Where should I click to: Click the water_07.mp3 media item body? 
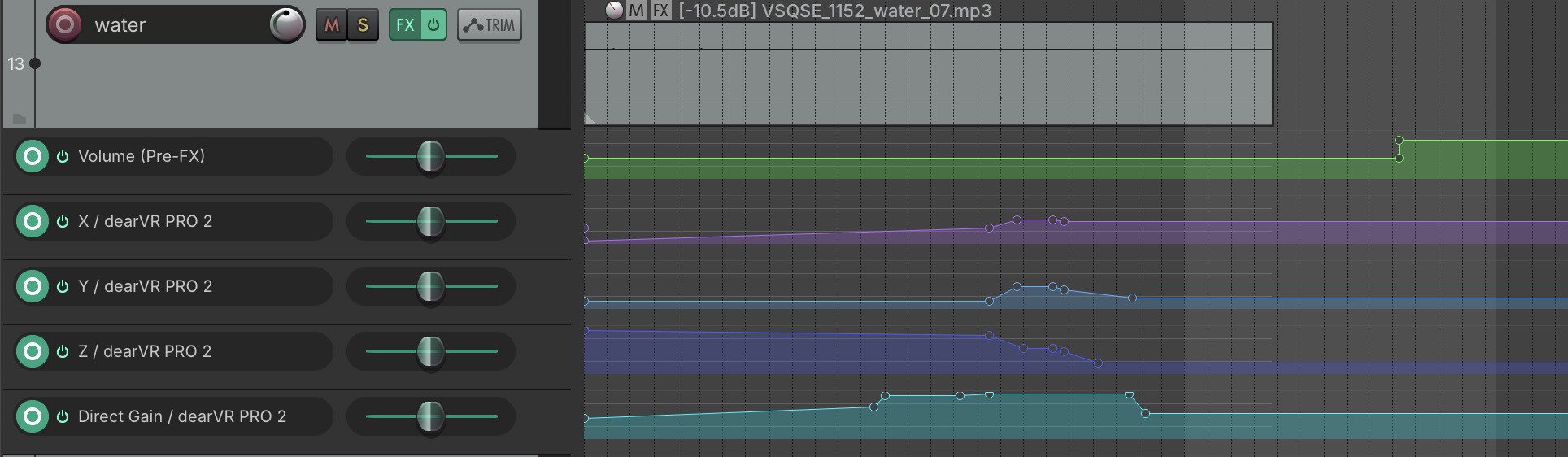(x=928, y=73)
